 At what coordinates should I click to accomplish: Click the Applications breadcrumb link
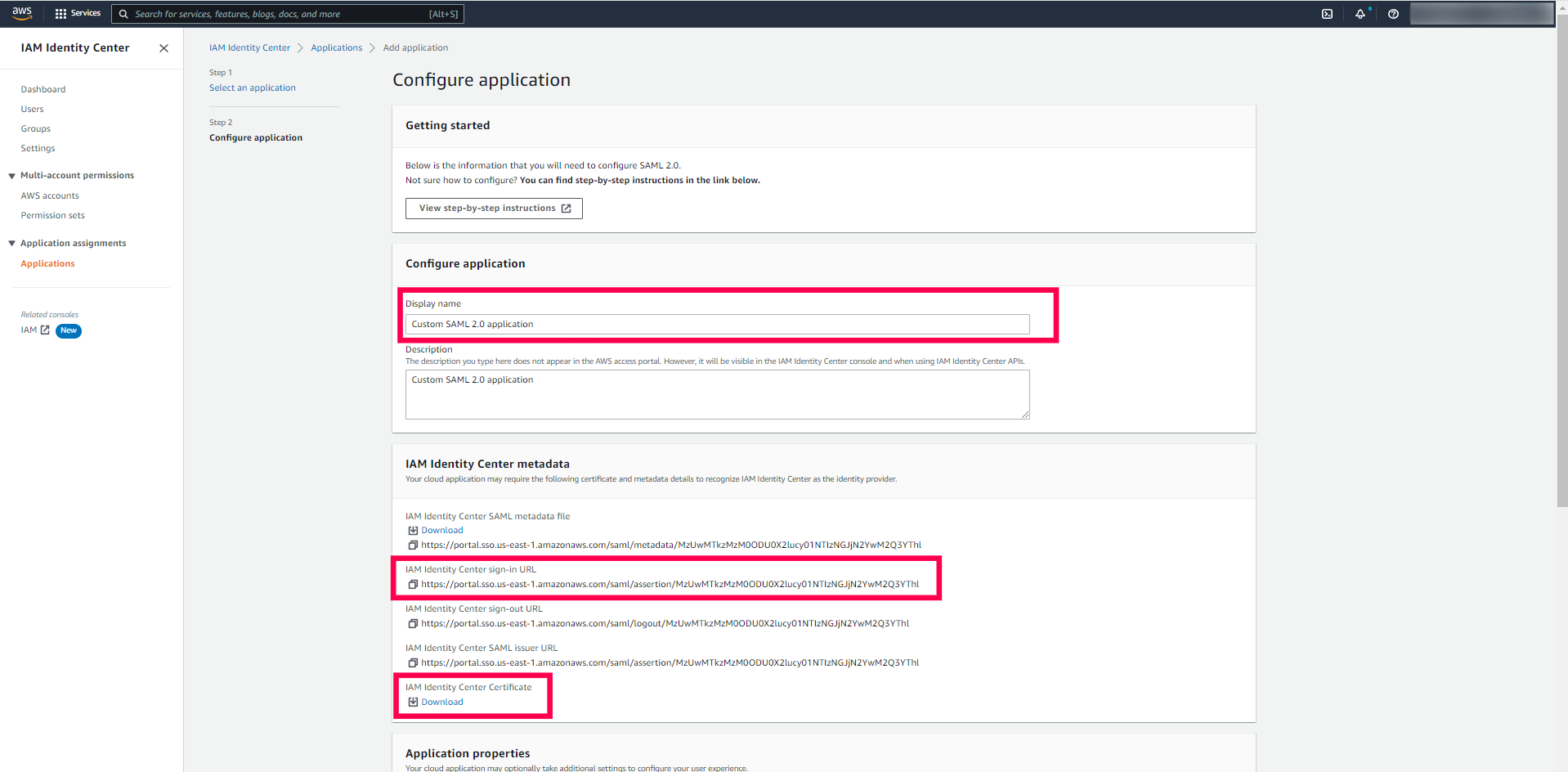point(336,48)
